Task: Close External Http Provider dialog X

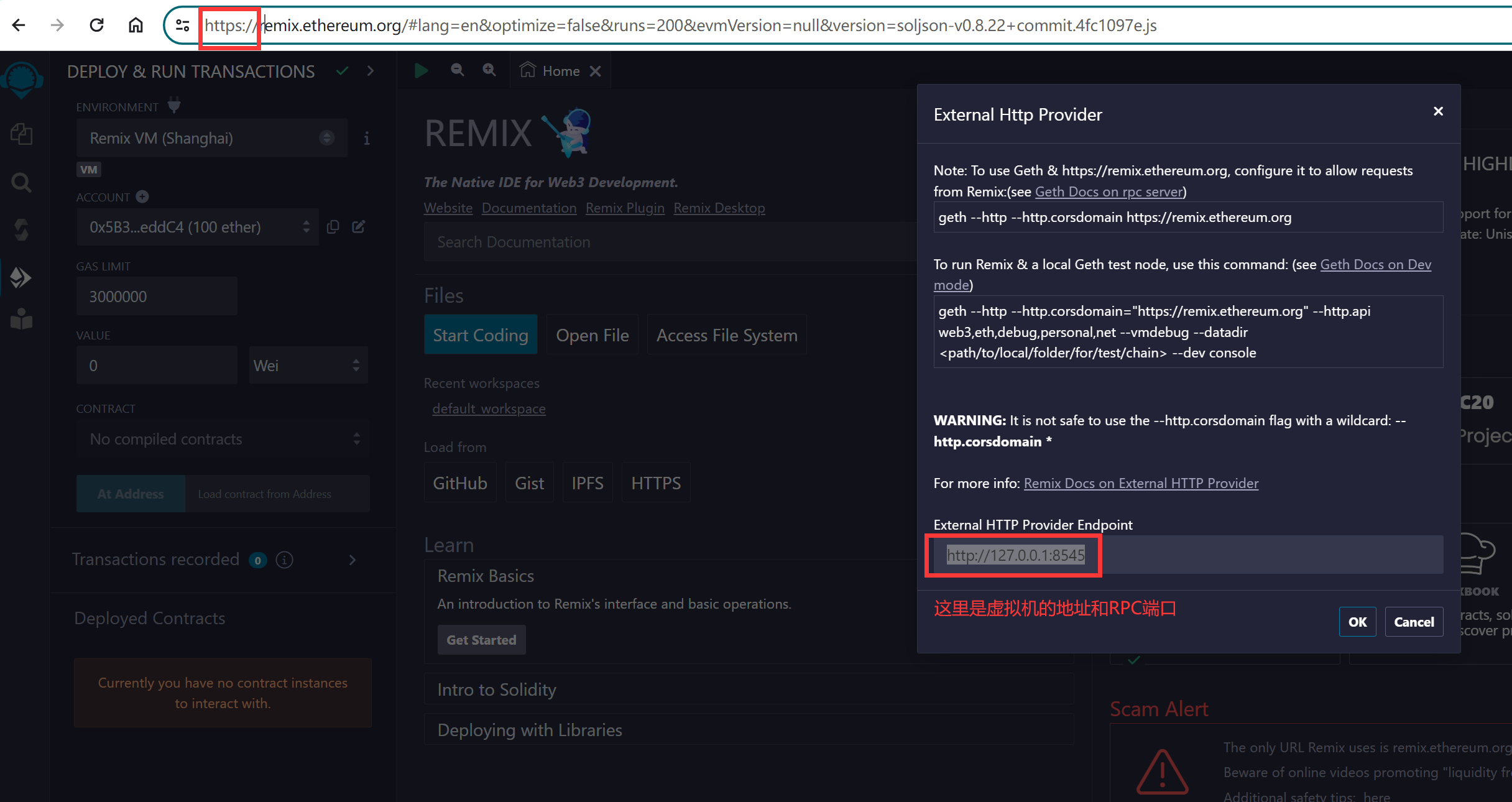Action: pyautogui.click(x=1438, y=111)
